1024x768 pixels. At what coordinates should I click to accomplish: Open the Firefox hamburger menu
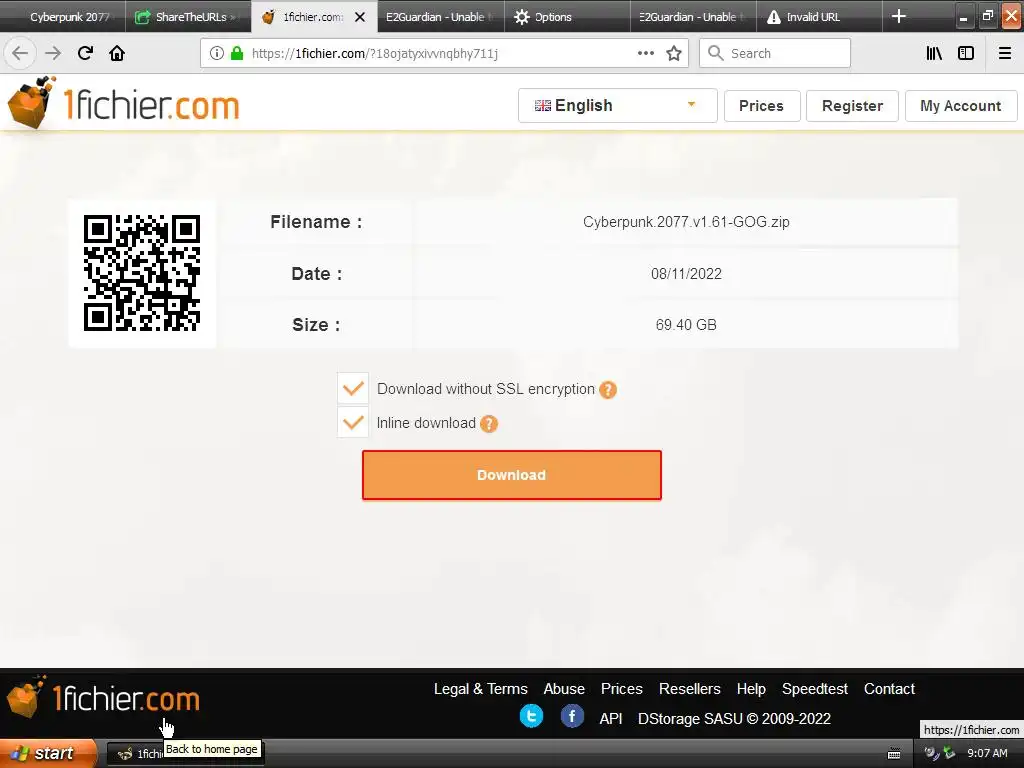pyautogui.click(x=1005, y=53)
